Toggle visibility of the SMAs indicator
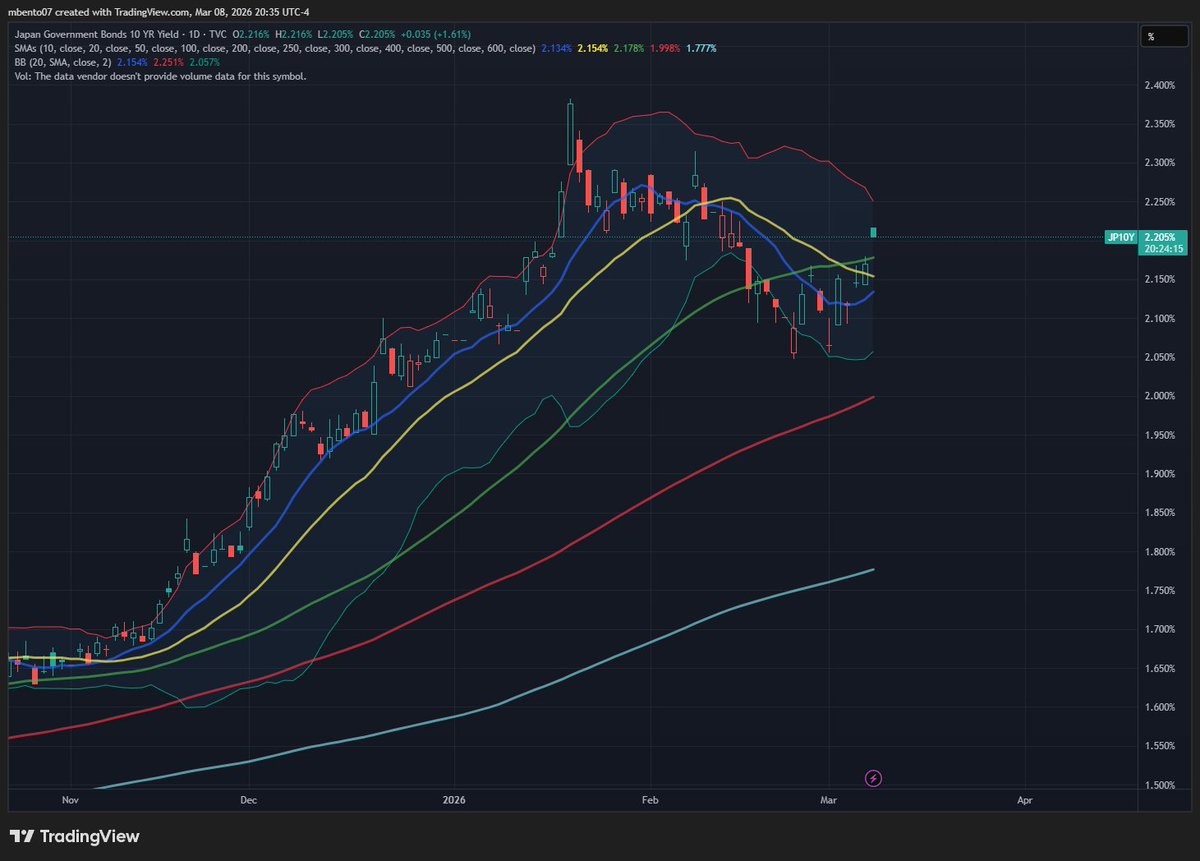 (x=30, y=47)
